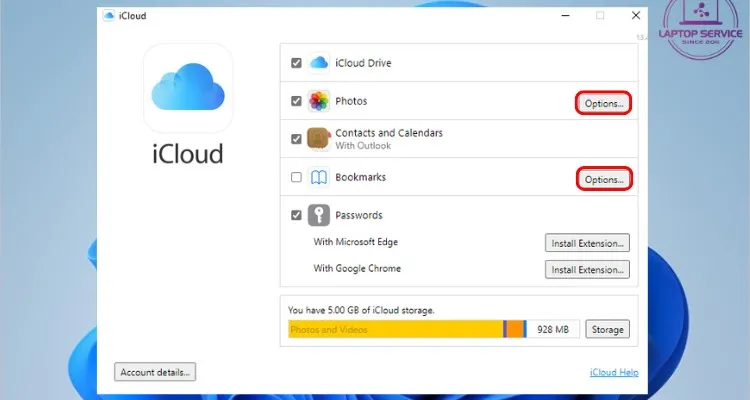Click the Photos flower icon

point(319,101)
